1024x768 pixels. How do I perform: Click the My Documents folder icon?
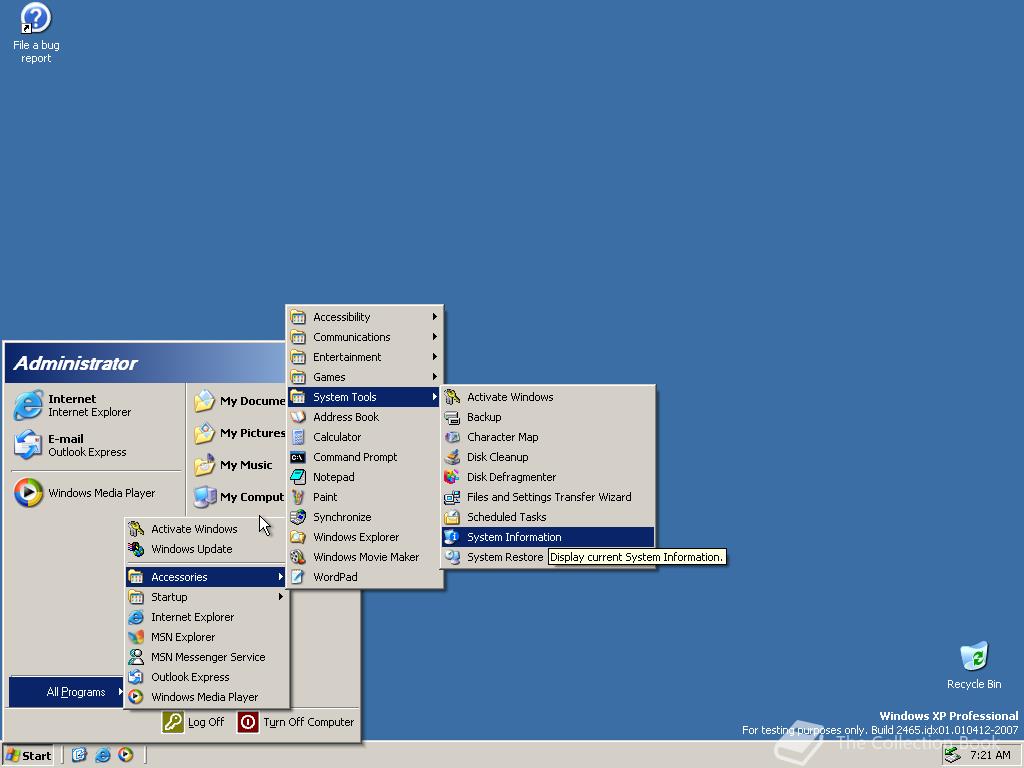click(x=204, y=401)
